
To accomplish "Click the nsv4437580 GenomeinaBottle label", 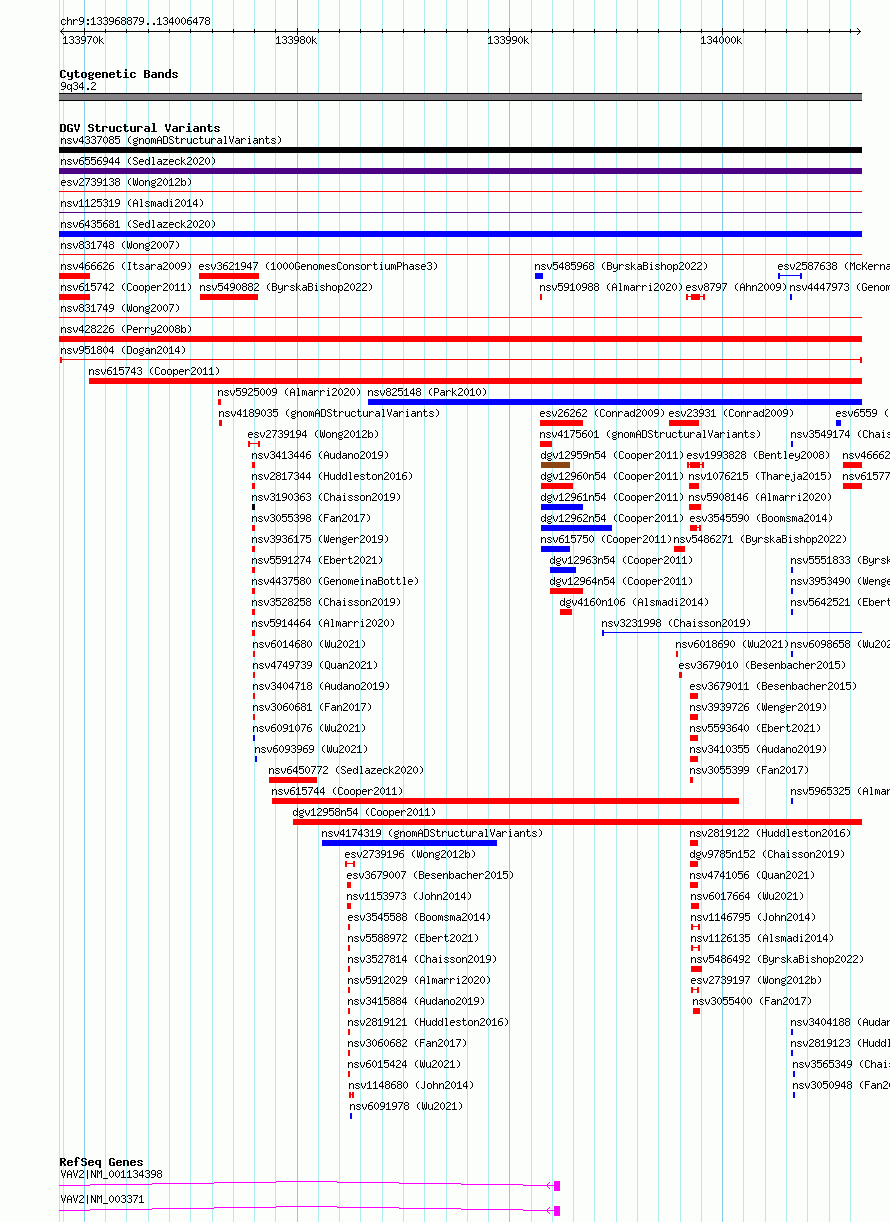I will click(336, 581).
